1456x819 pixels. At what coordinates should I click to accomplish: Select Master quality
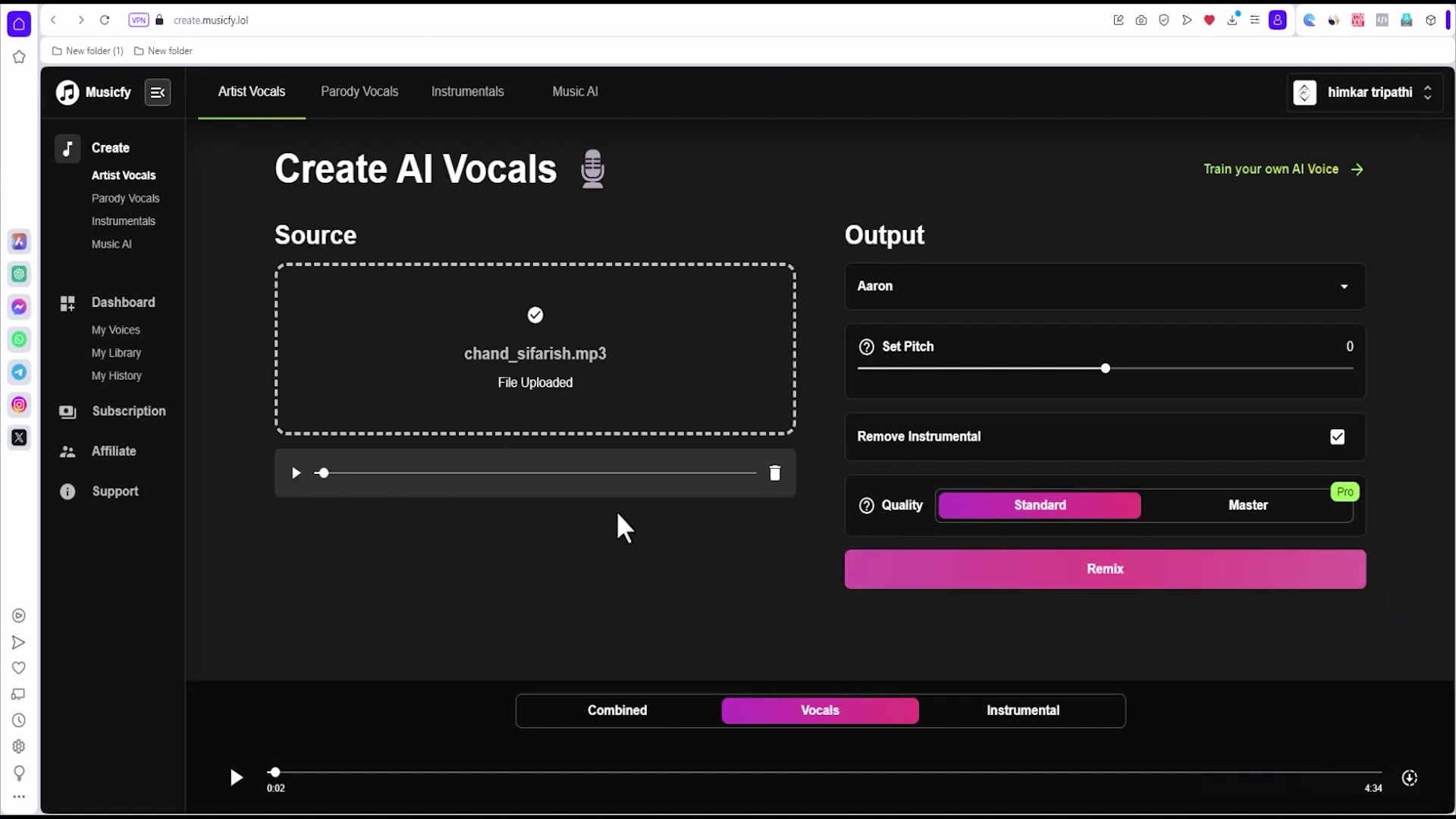[1248, 506]
